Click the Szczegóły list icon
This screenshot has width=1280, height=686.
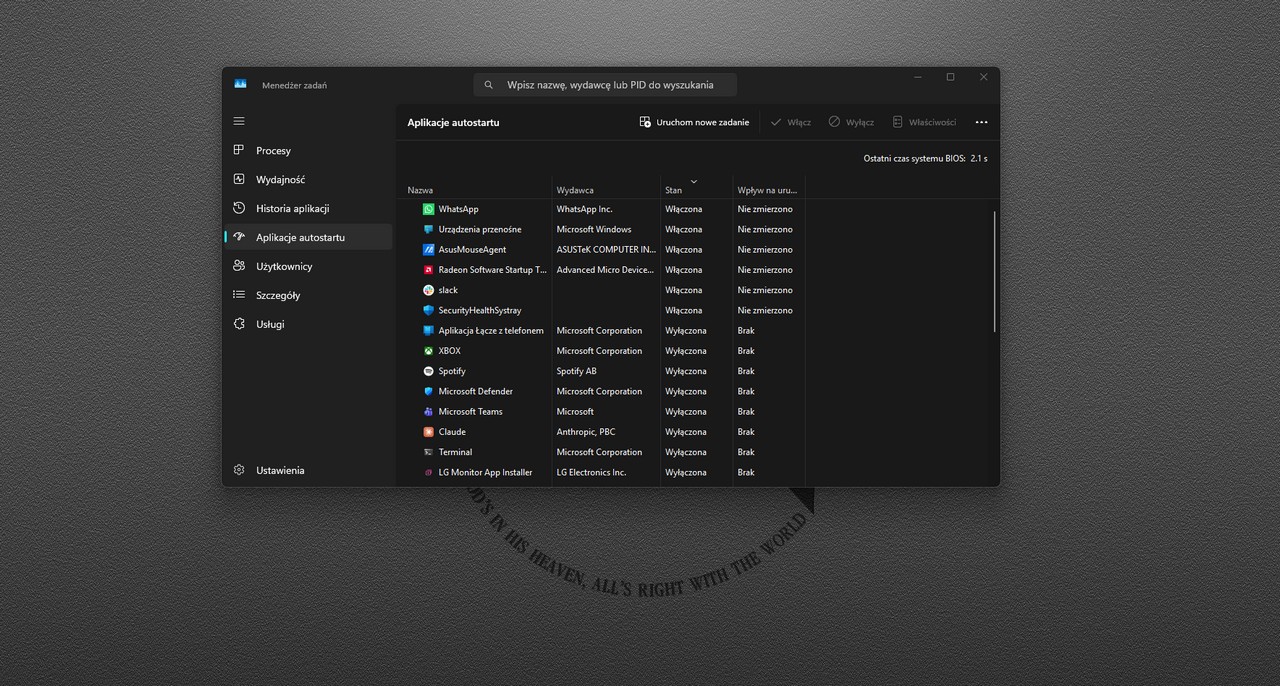click(239, 295)
